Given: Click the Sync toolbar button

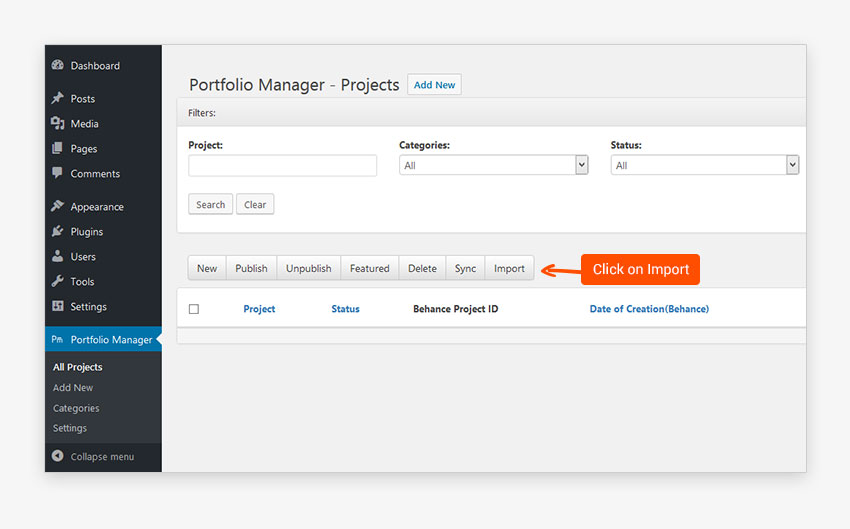Looking at the screenshot, I should point(465,268).
